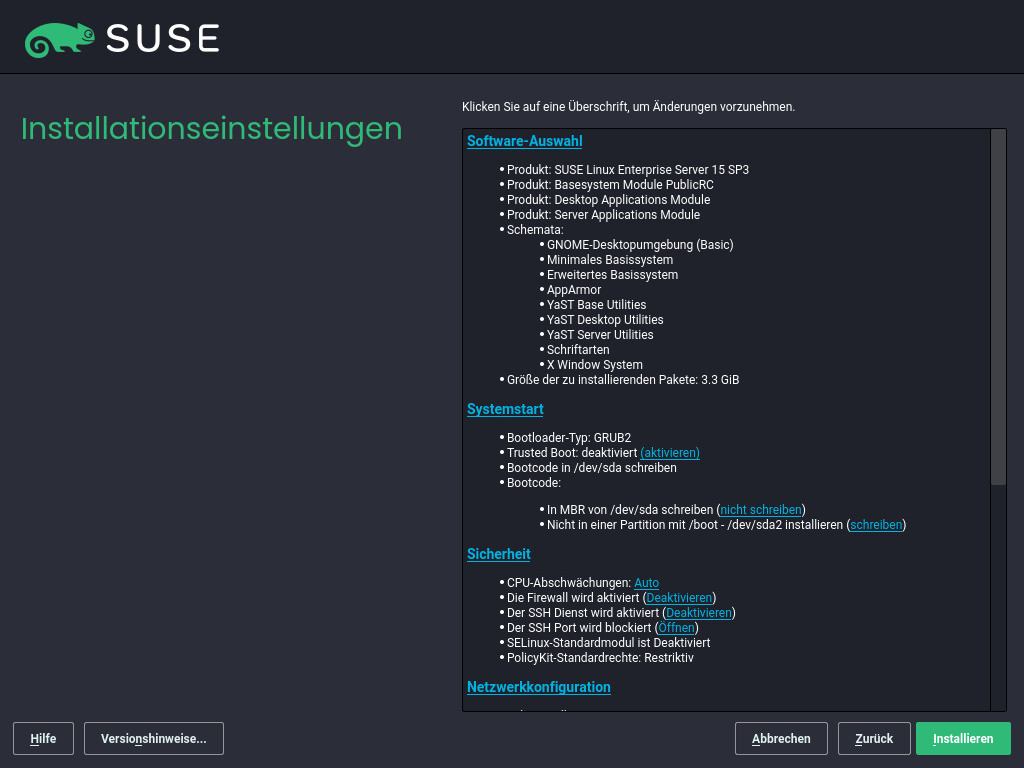Click Öffnen link for the SSH Port
Viewport: 1024px width, 768px height.
[x=677, y=628]
